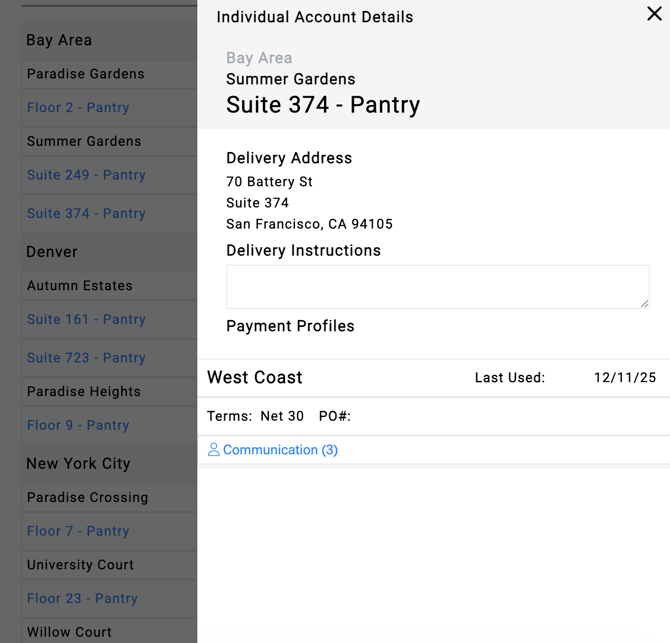Click the Delivery Instructions text box
This screenshot has width=670, height=643.
click(436, 286)
